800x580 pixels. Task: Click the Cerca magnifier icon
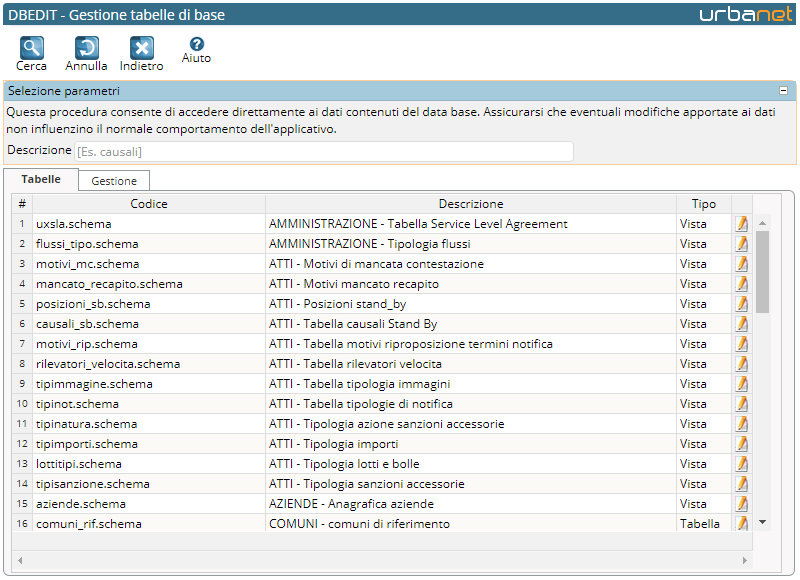(32, 48)
